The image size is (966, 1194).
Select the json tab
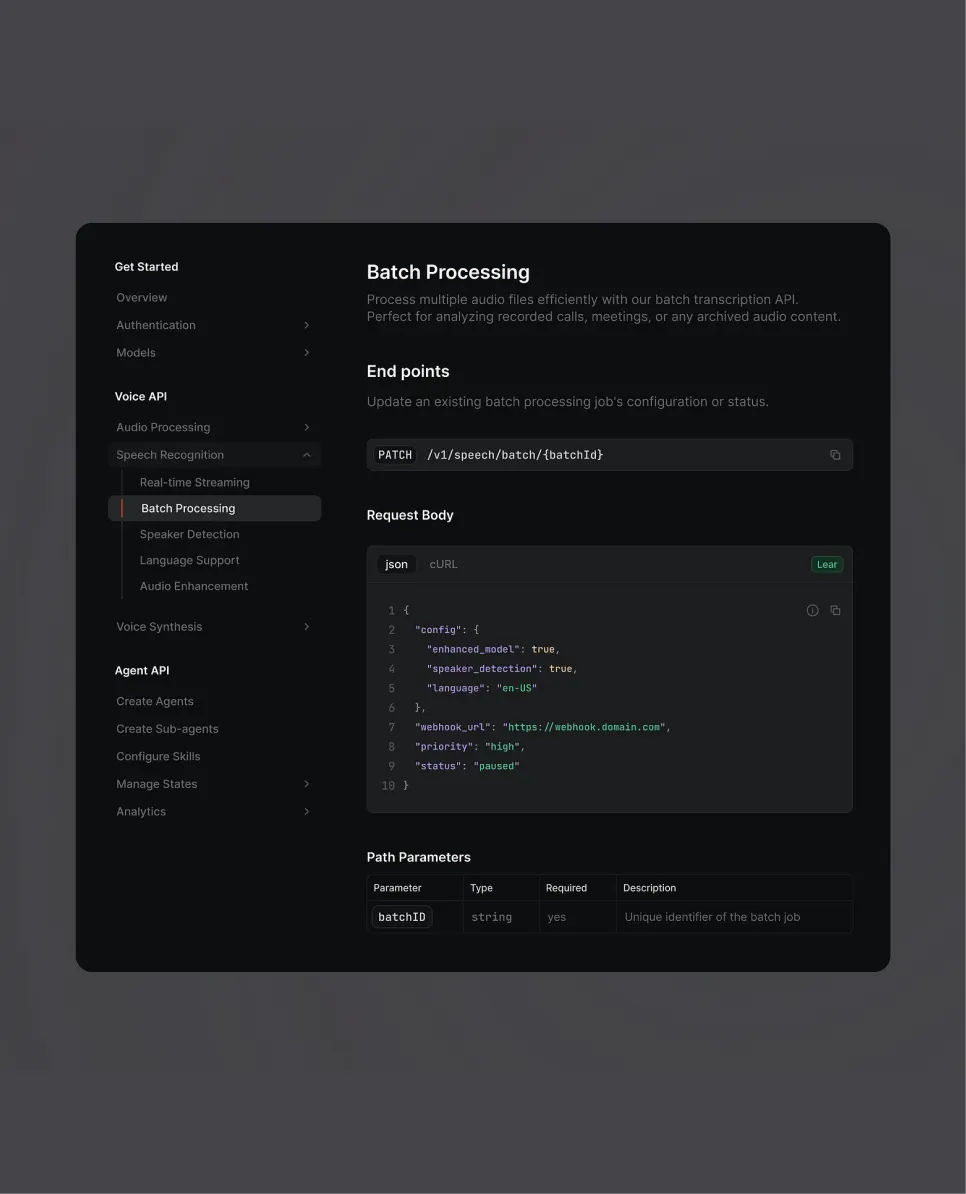click(x=396, y=563)
